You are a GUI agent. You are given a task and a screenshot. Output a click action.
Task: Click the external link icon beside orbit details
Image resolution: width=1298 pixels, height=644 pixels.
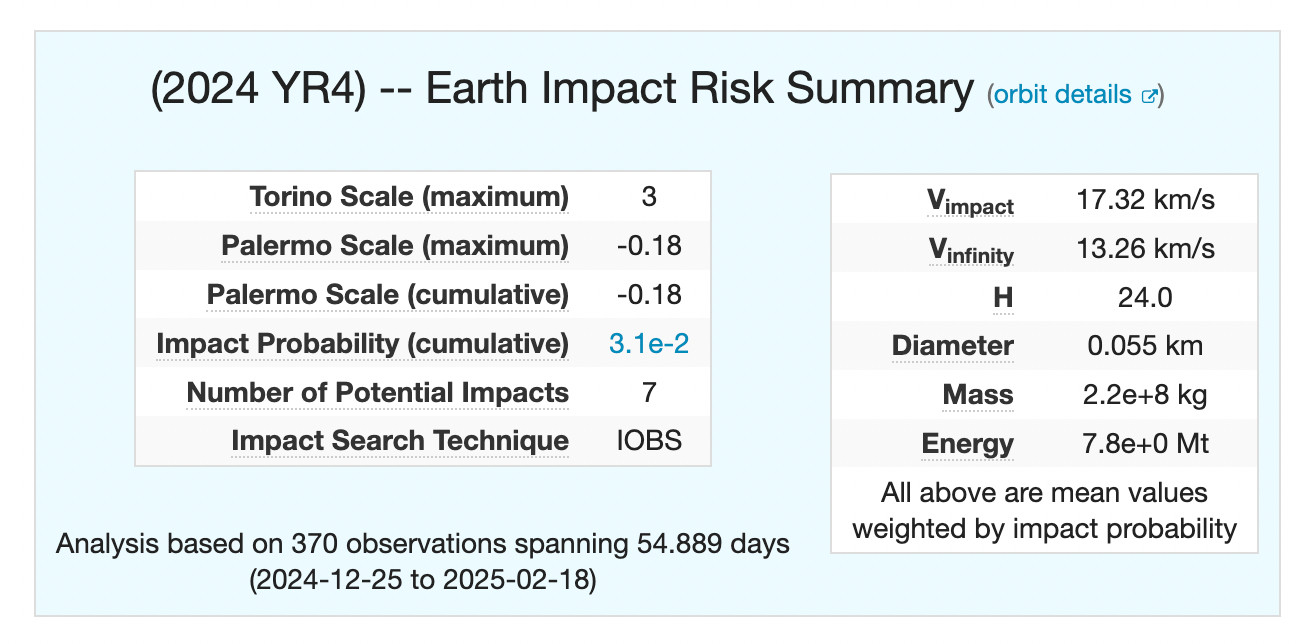click(x=1149, y=96)
